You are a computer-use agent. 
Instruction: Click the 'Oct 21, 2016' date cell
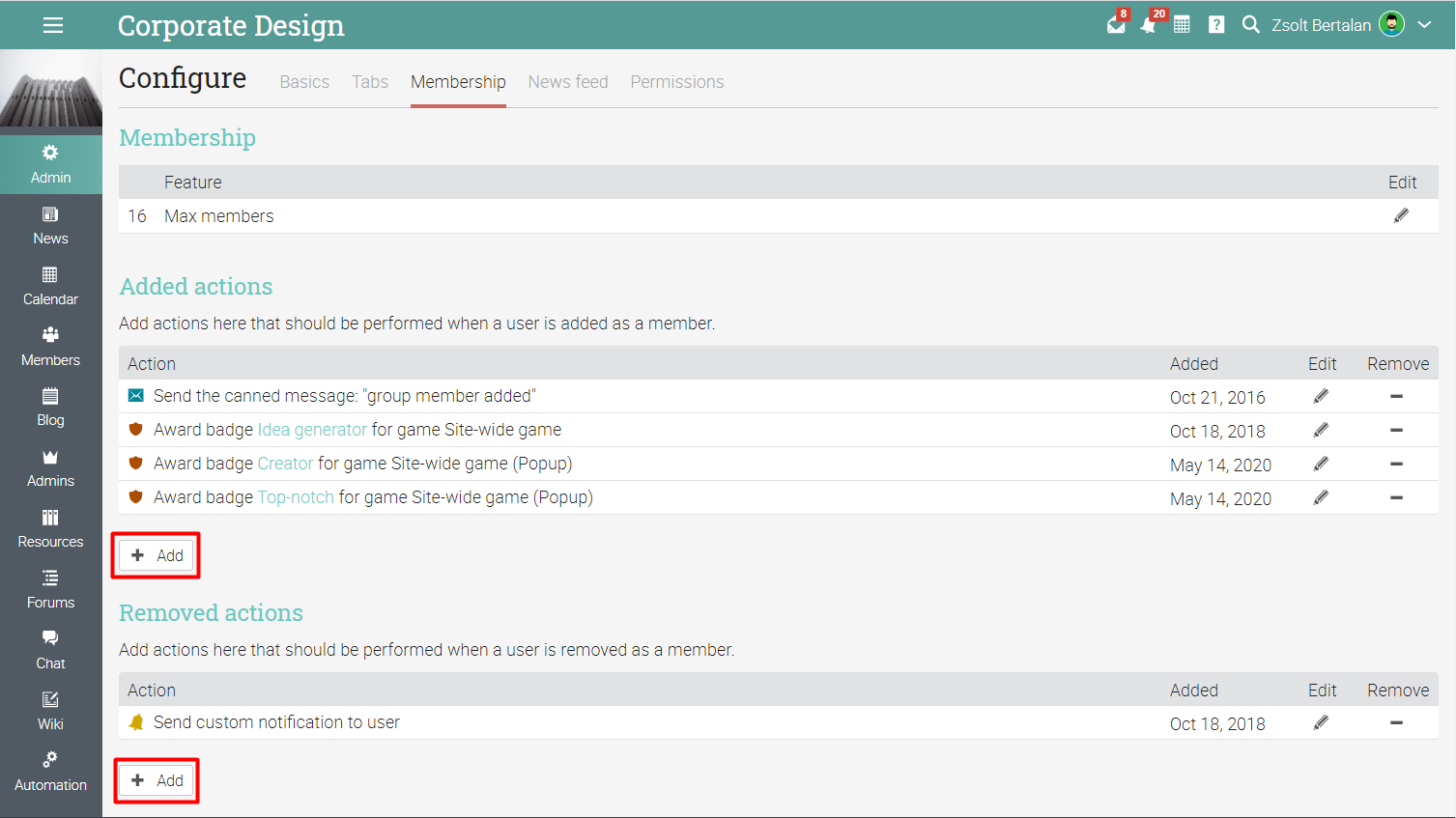tap(1217, 397)
